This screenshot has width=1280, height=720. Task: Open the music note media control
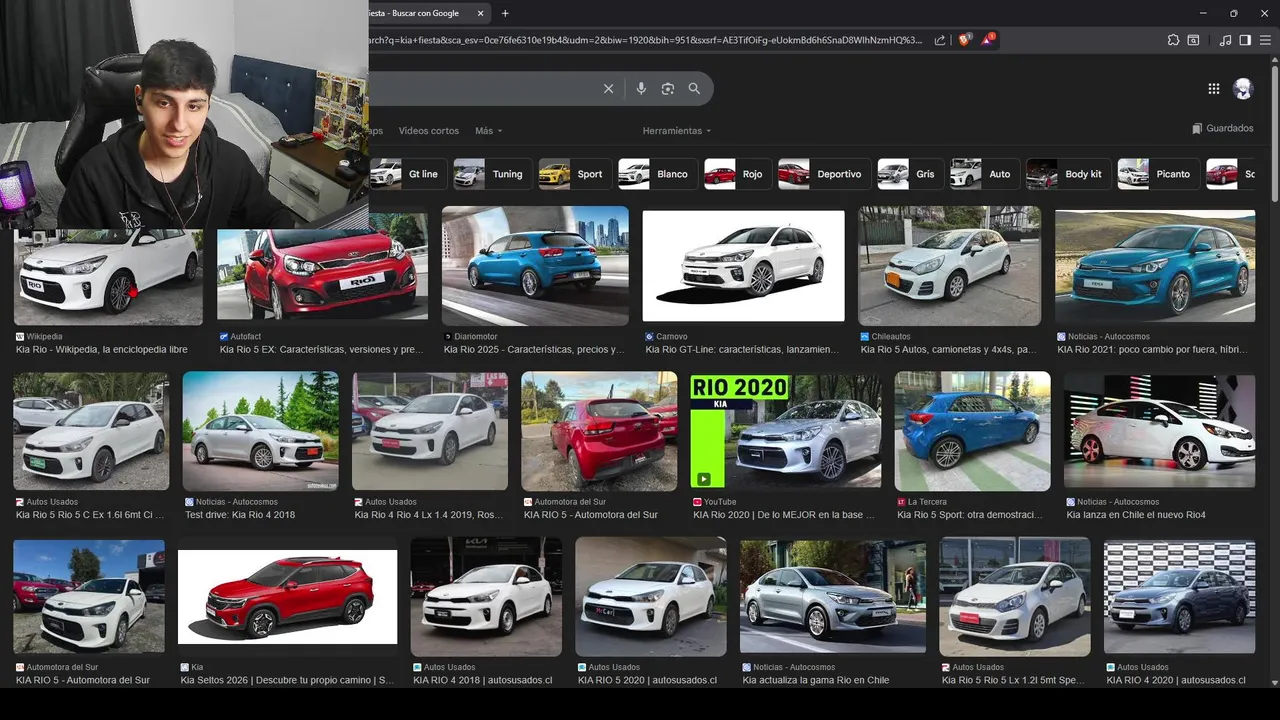click(1226, 40)
